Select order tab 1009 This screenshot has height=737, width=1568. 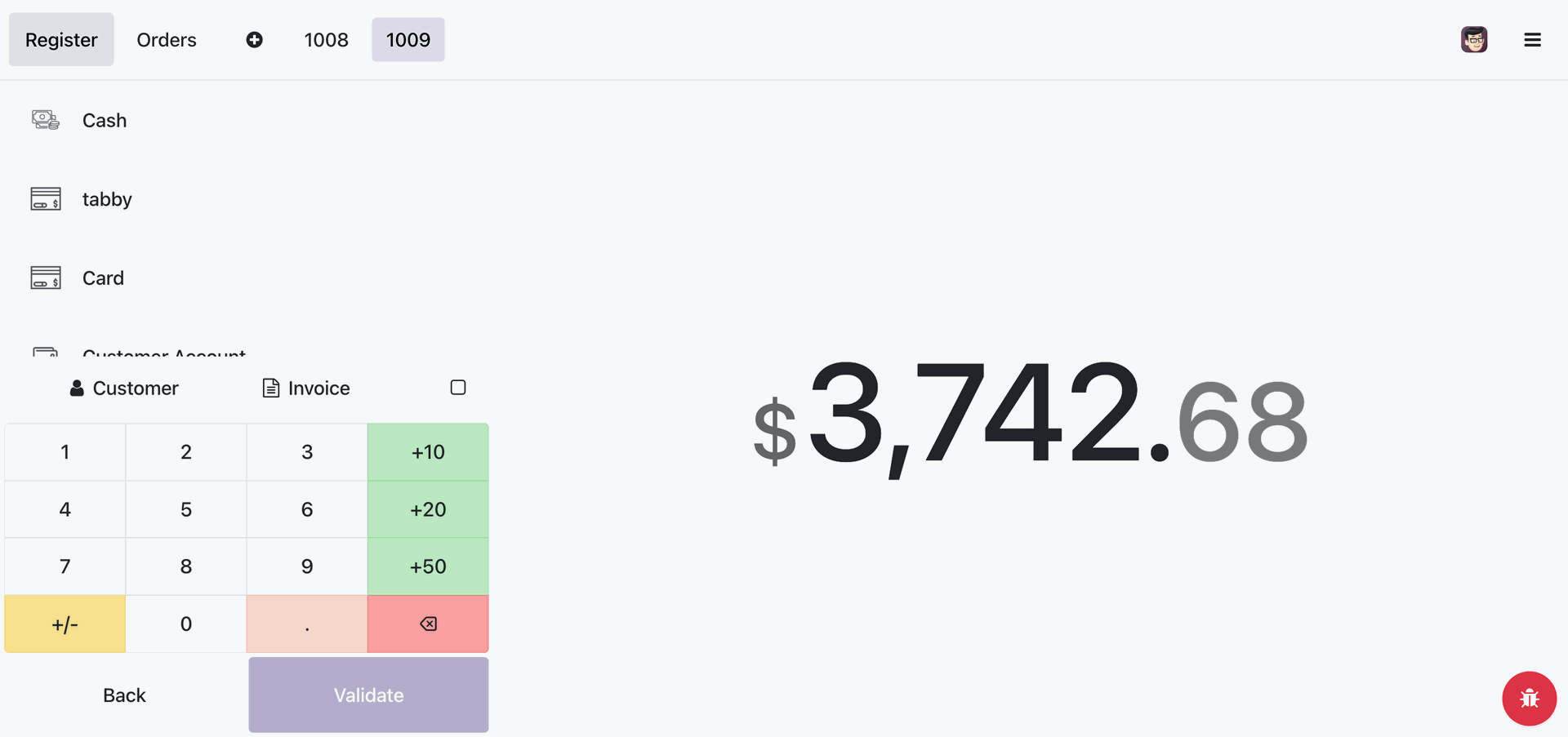coord(408,40)
